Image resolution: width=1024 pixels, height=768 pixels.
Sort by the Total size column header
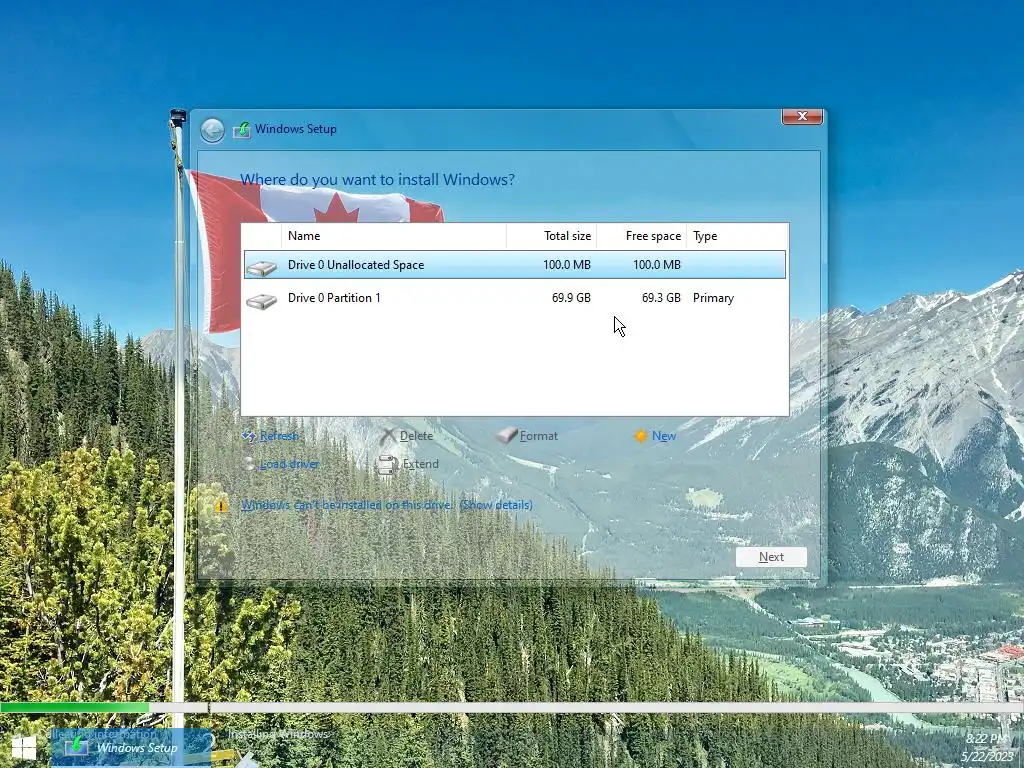coord(551,236)
